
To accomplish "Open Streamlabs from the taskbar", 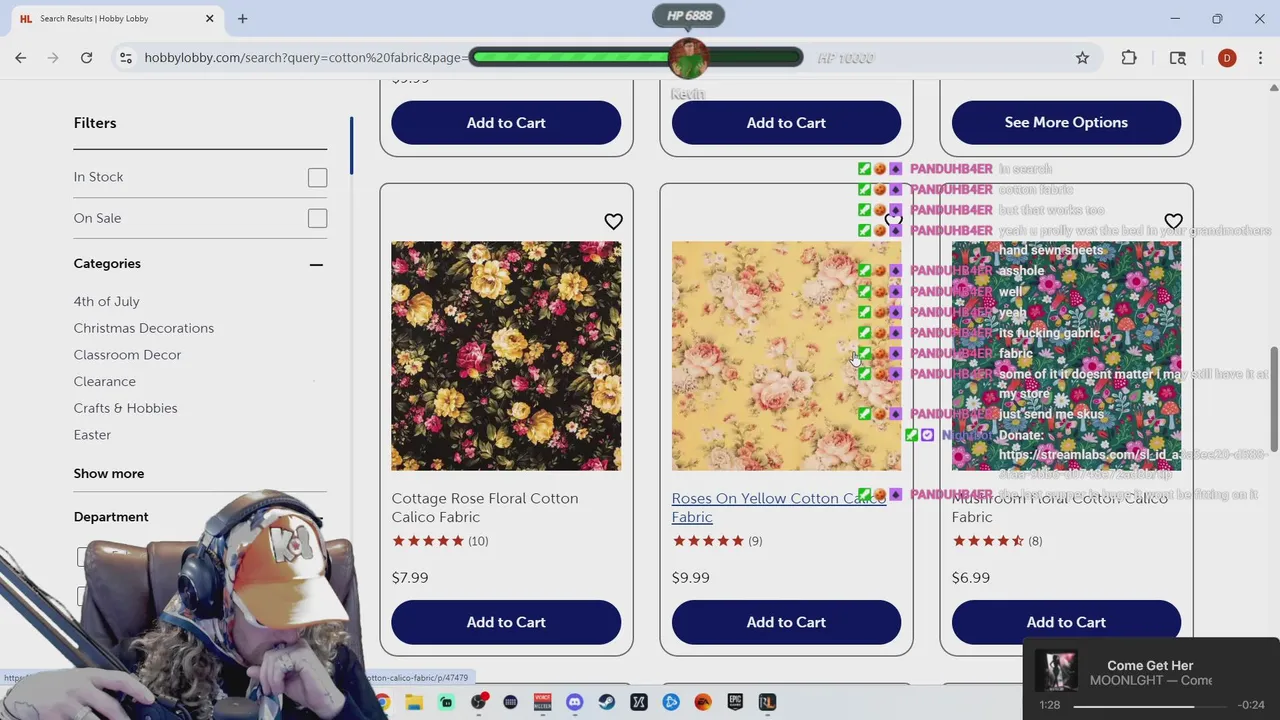I will (446, 702).
